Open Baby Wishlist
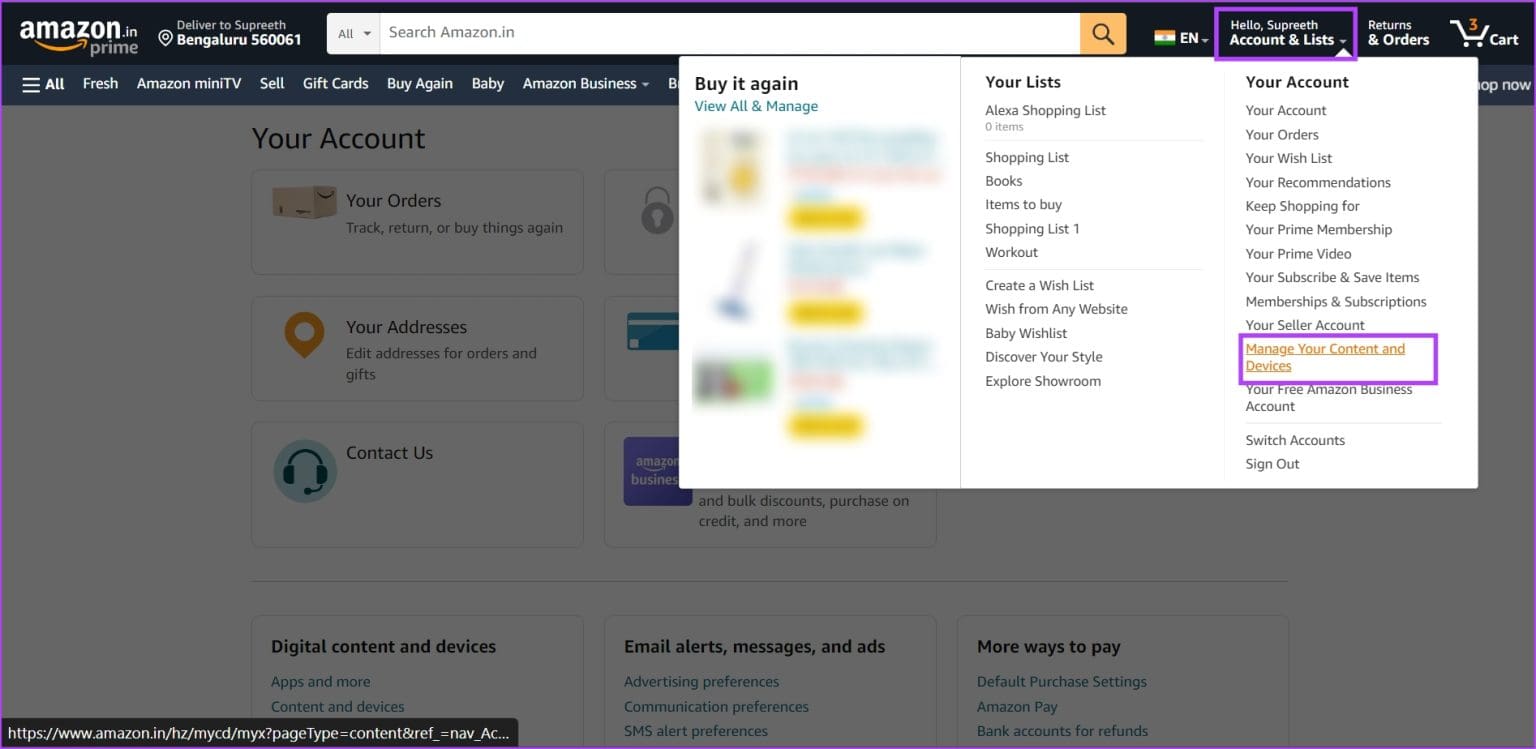The height and width of the screenshot is (749, 1536). [x=1026, y=334]
